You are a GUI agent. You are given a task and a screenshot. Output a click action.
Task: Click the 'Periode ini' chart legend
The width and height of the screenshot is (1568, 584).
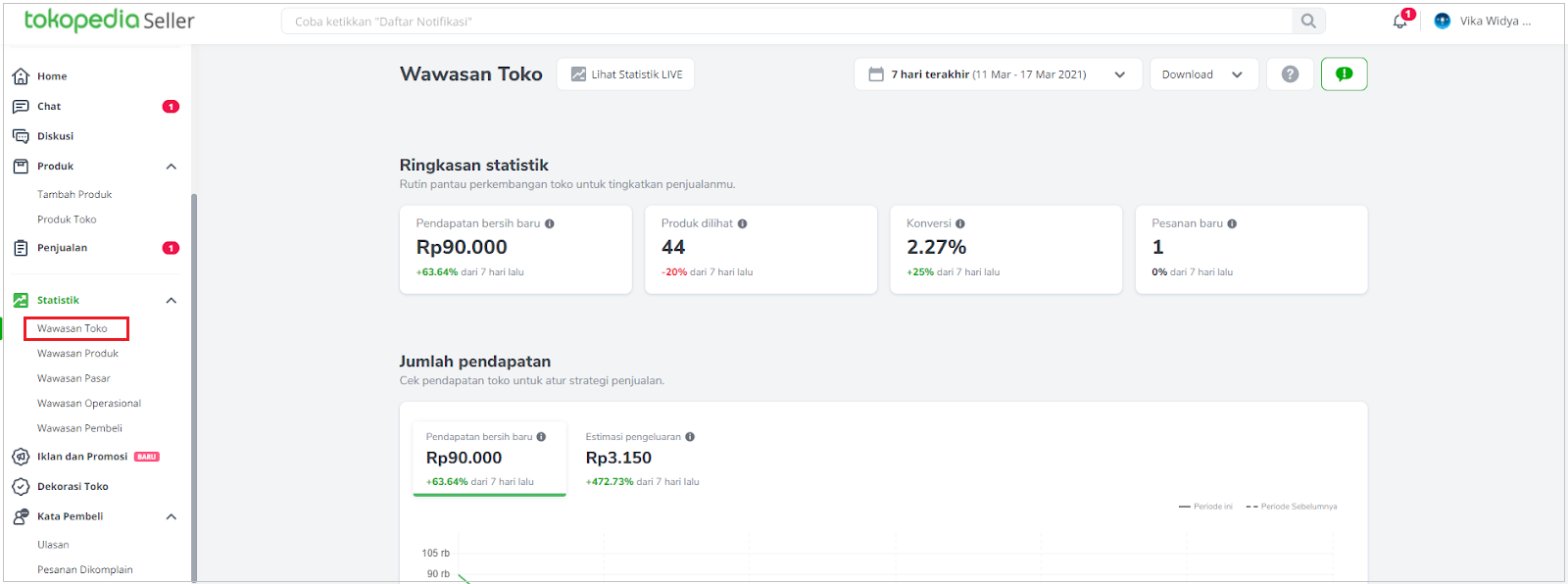click(x=1205, y=507)
